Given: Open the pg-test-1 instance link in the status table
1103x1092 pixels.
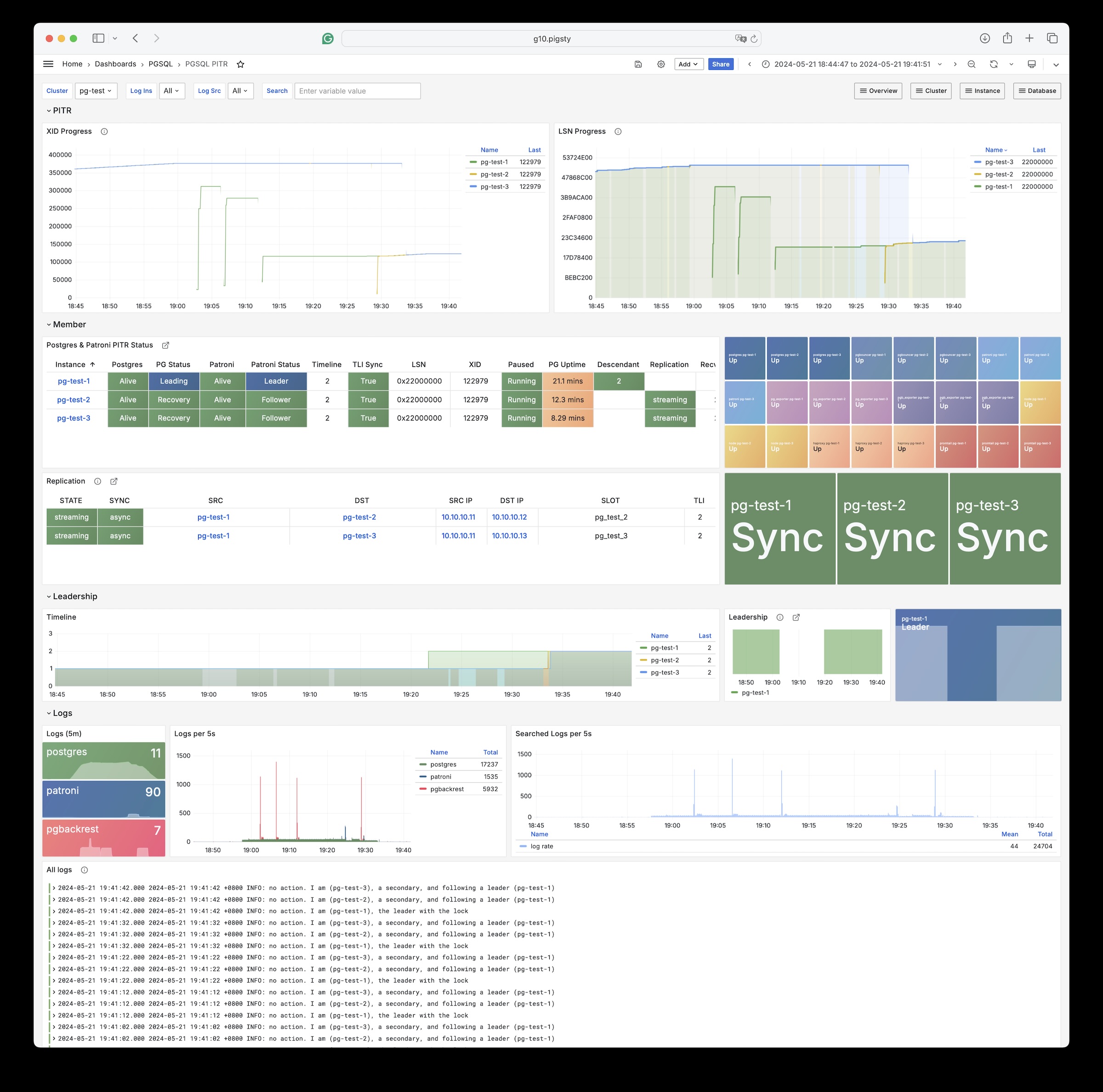Looking at the screenshot, I should click(x=74, y=381).
